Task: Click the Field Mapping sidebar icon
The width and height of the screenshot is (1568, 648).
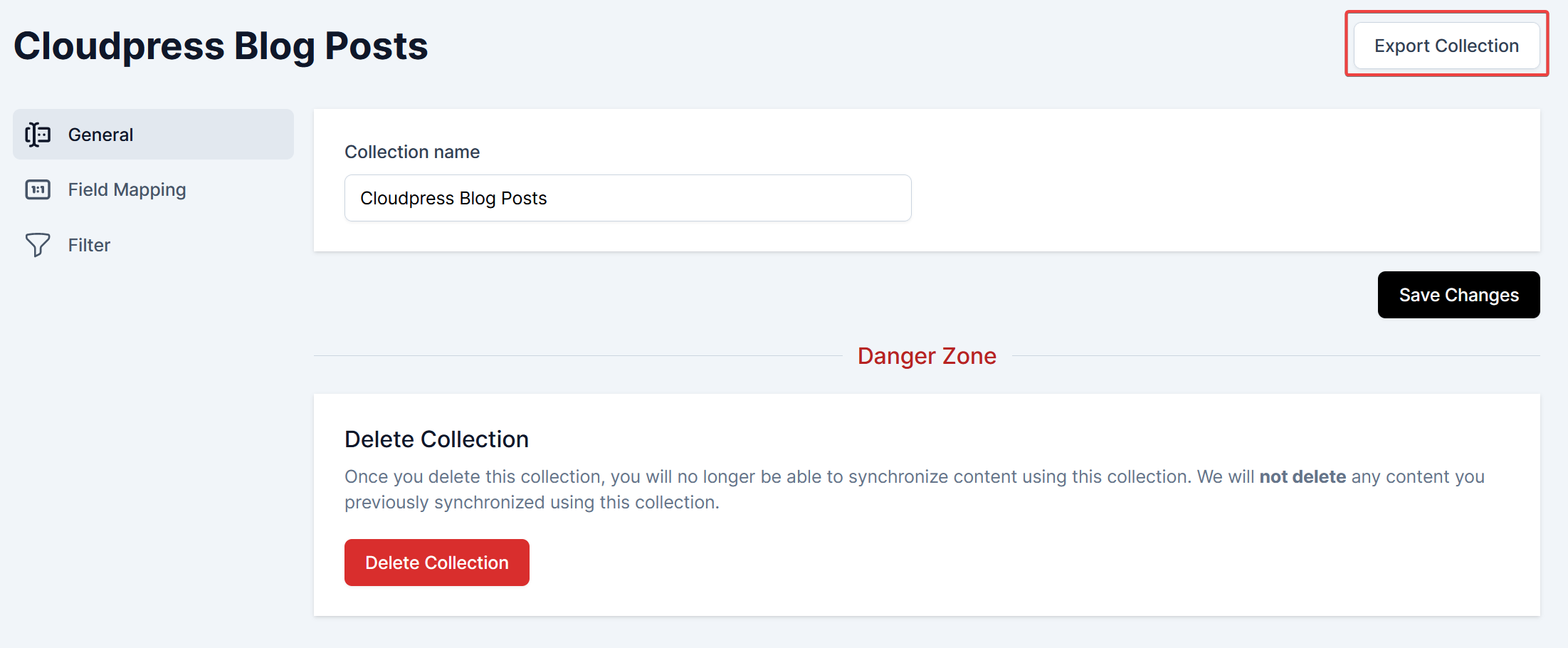Action: point(38,189)
